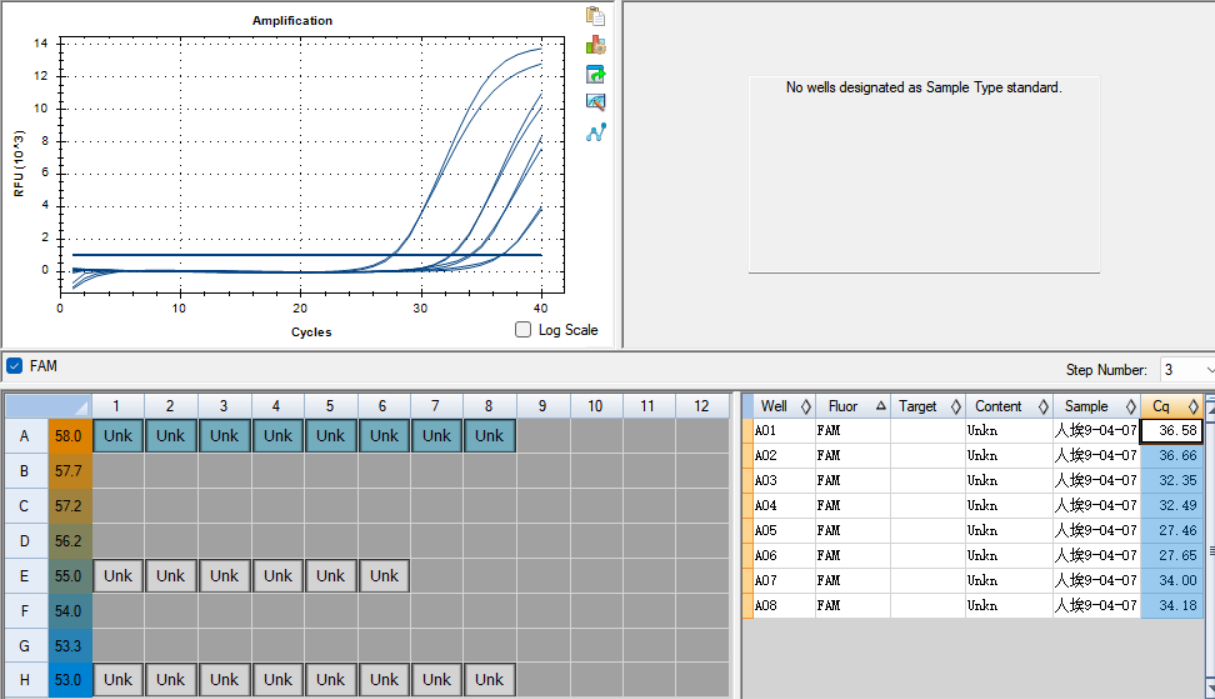Image resolution: width=1215 pixels, height=699 pixels.
Task: Click the 57.2 gradient temperature cell
Action: [x=69, y=506]
